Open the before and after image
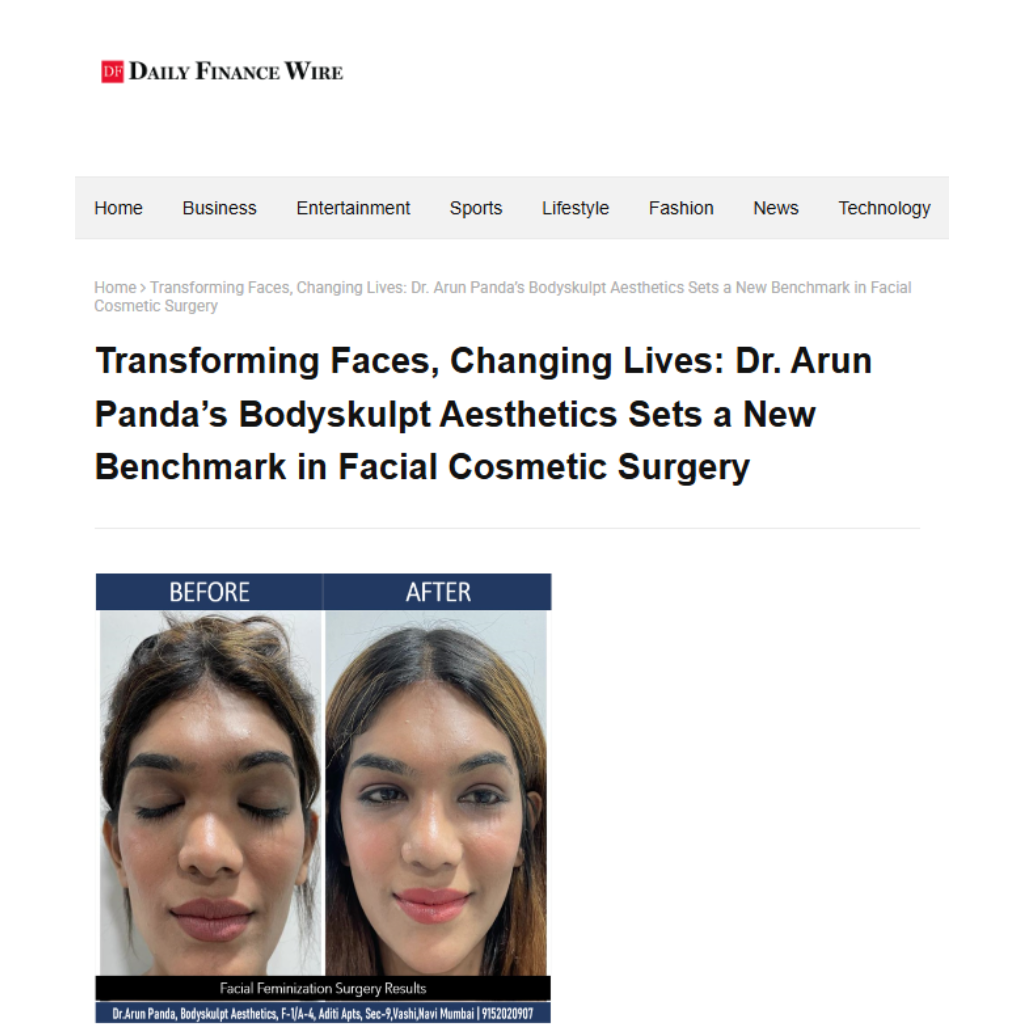 [323, 798]
